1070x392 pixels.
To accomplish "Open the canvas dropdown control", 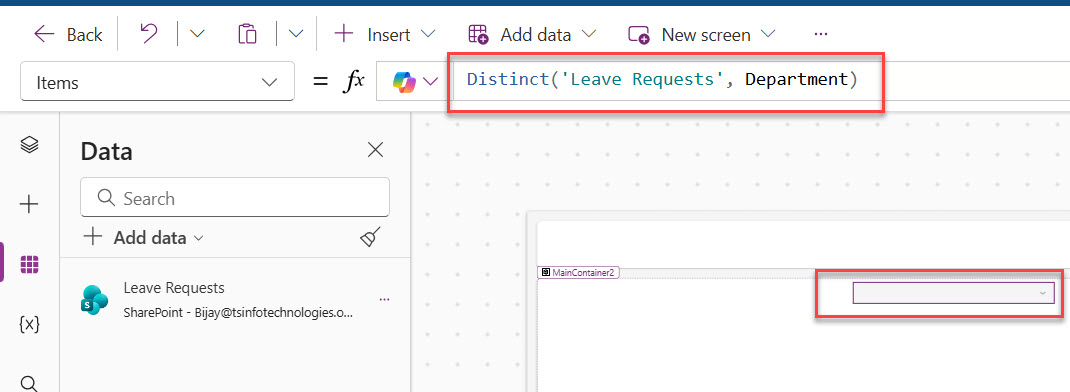I will point(953,293).
